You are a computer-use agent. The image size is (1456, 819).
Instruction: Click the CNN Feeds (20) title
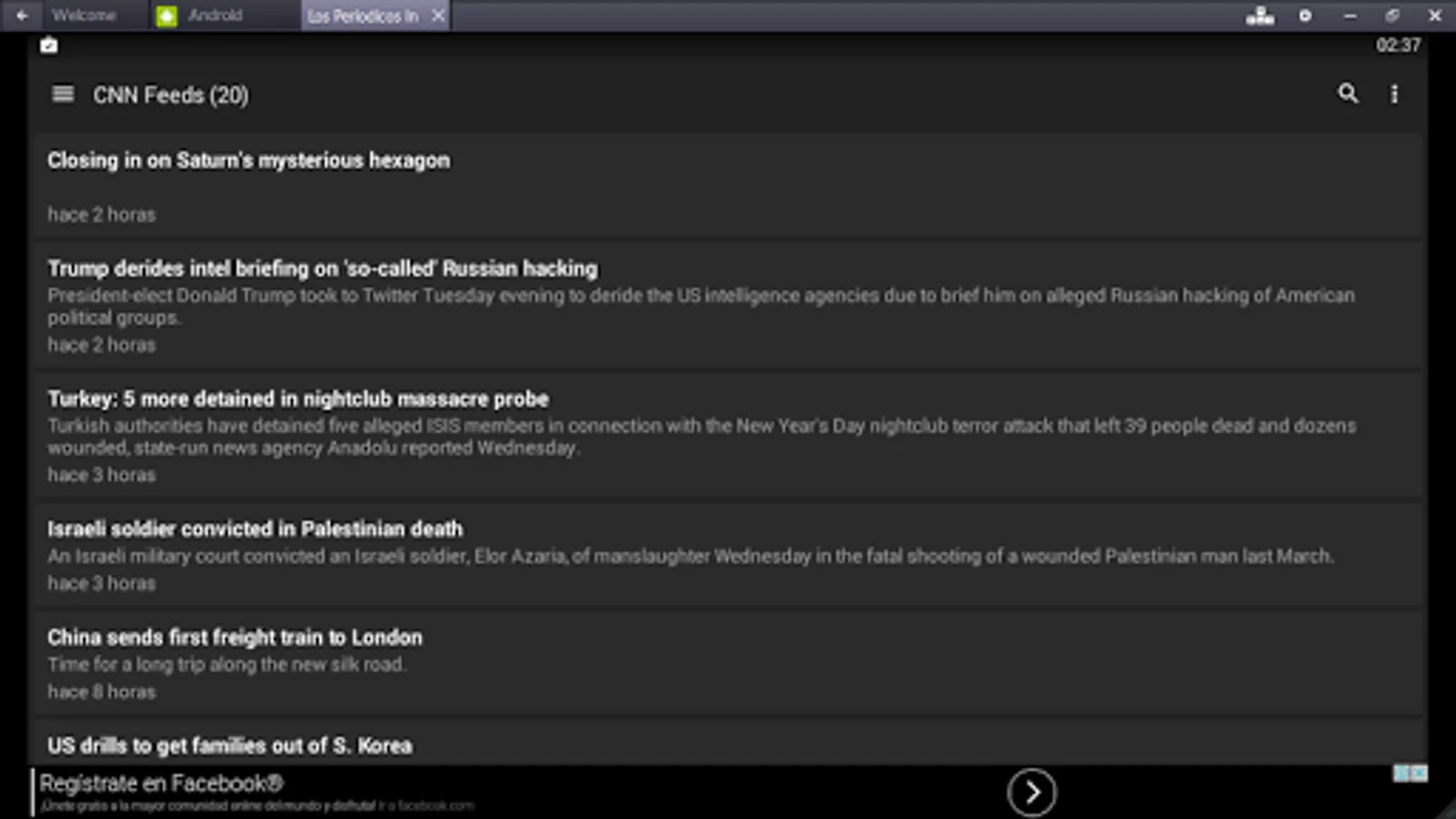(x=170, y=95)
